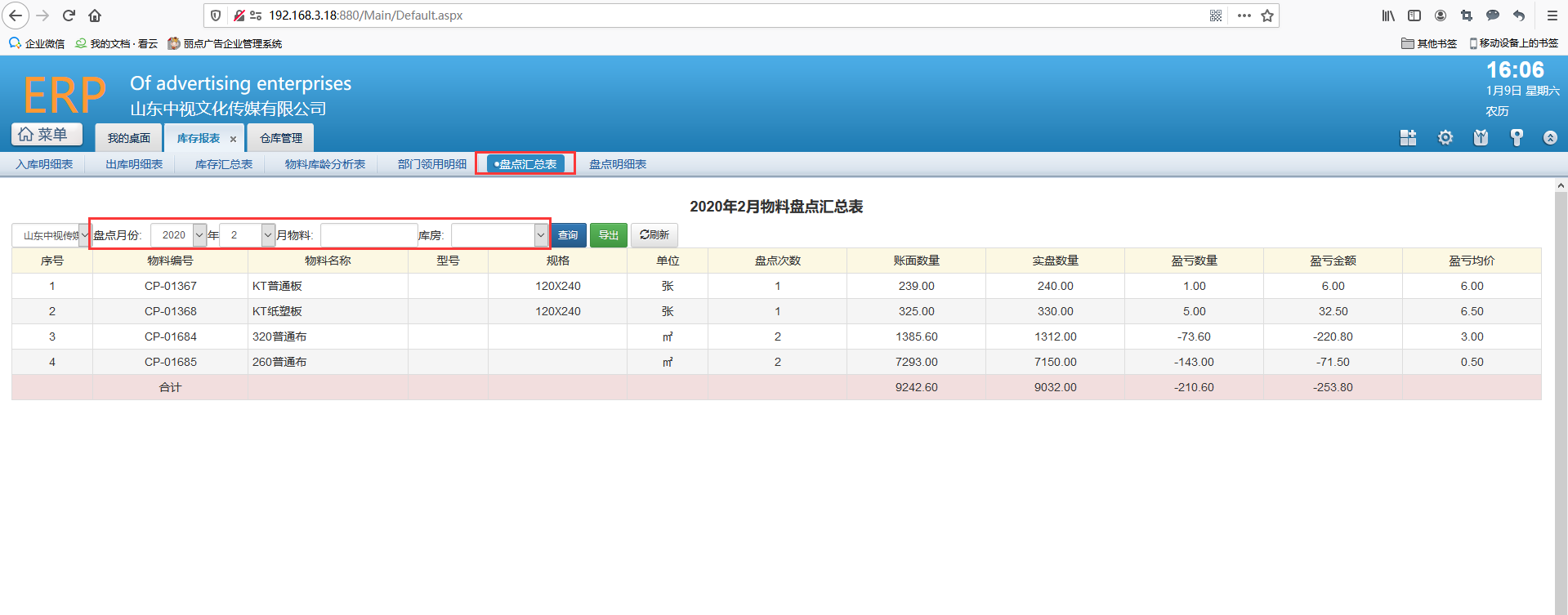
Task: Open 部门领用明细 report
Action: tap(432, 164)
